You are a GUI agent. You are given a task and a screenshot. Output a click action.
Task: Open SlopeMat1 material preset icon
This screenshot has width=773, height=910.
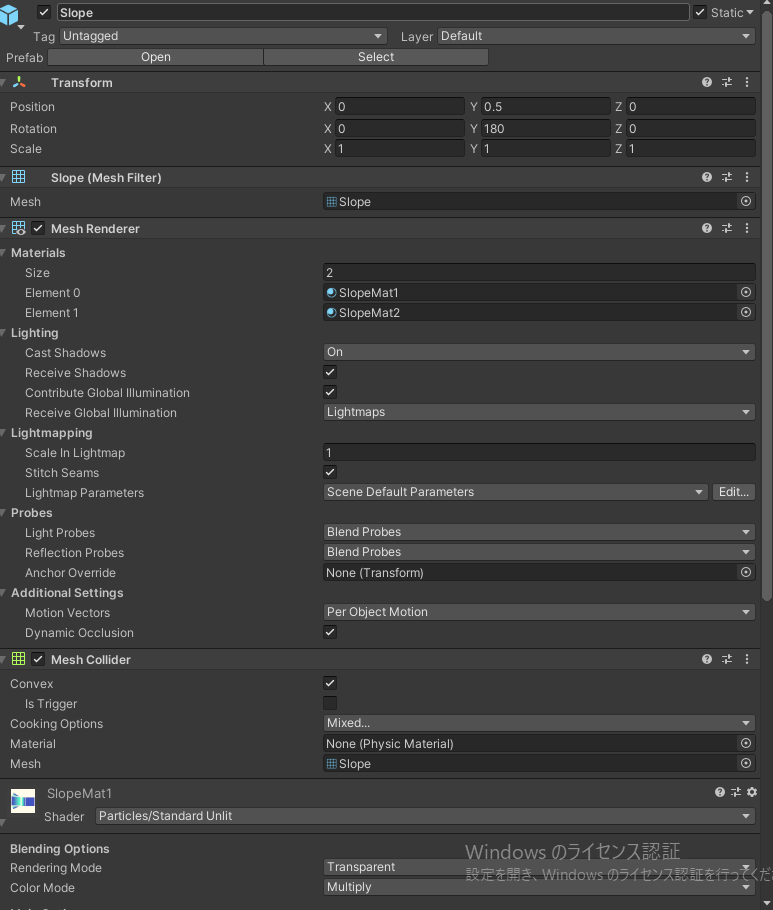736,792
